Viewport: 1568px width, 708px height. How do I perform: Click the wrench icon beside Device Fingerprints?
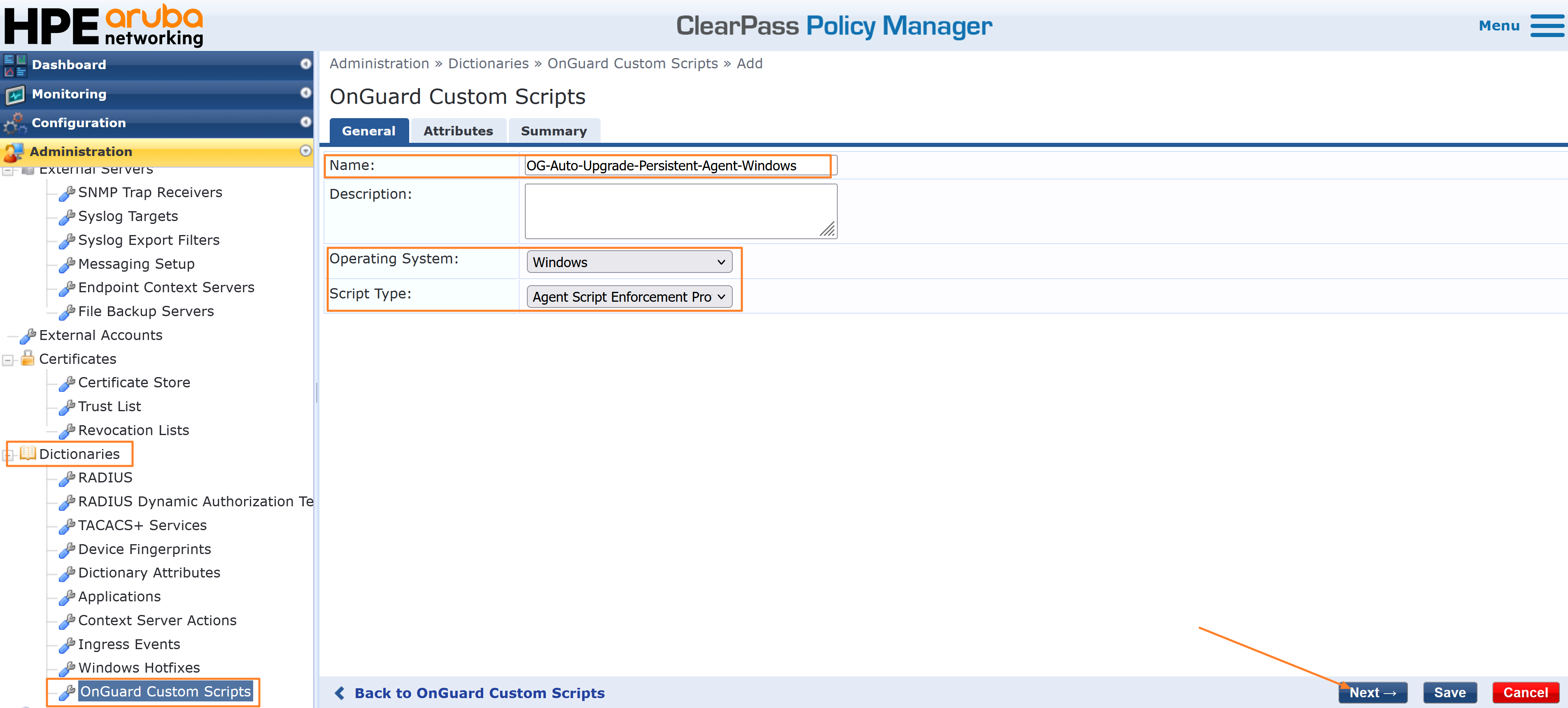click(x=66, y=550)
